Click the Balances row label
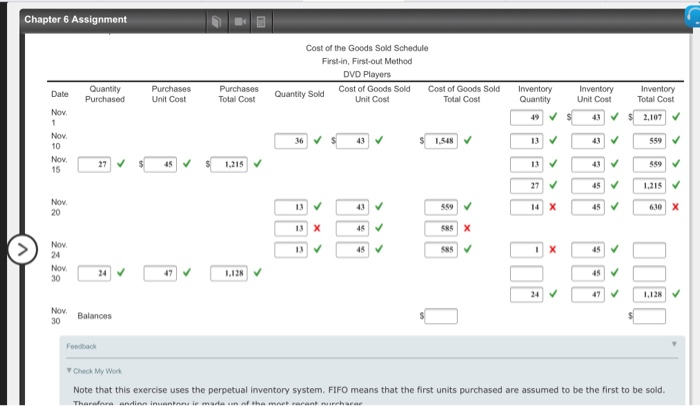Viewport: 700px width, 406px height. pos(94,316)
